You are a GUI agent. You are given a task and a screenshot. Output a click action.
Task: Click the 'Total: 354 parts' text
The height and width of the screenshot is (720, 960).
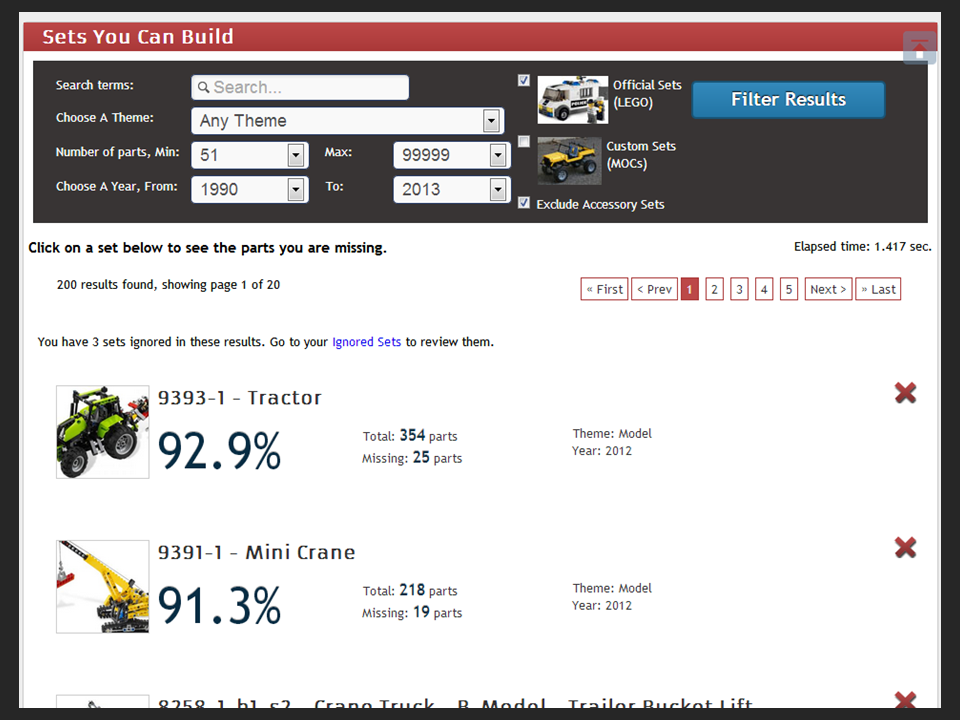(410, 436)
